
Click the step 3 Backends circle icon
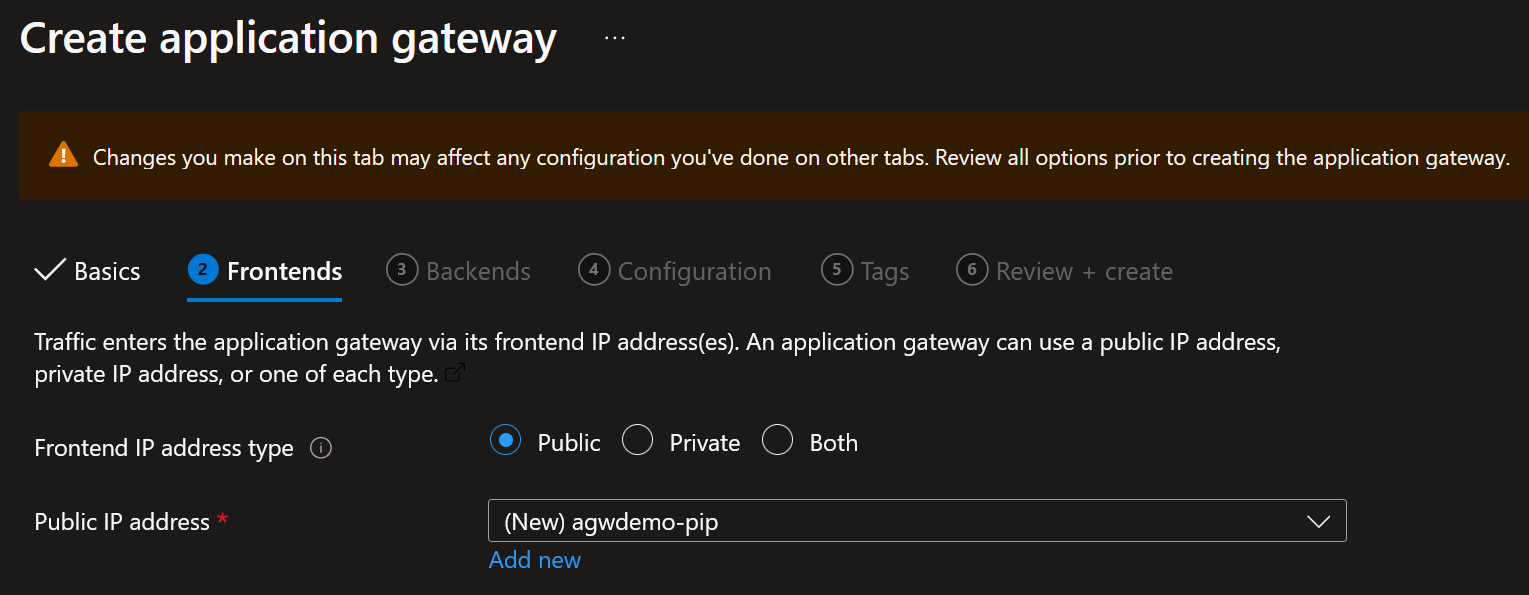pos(401,270)
